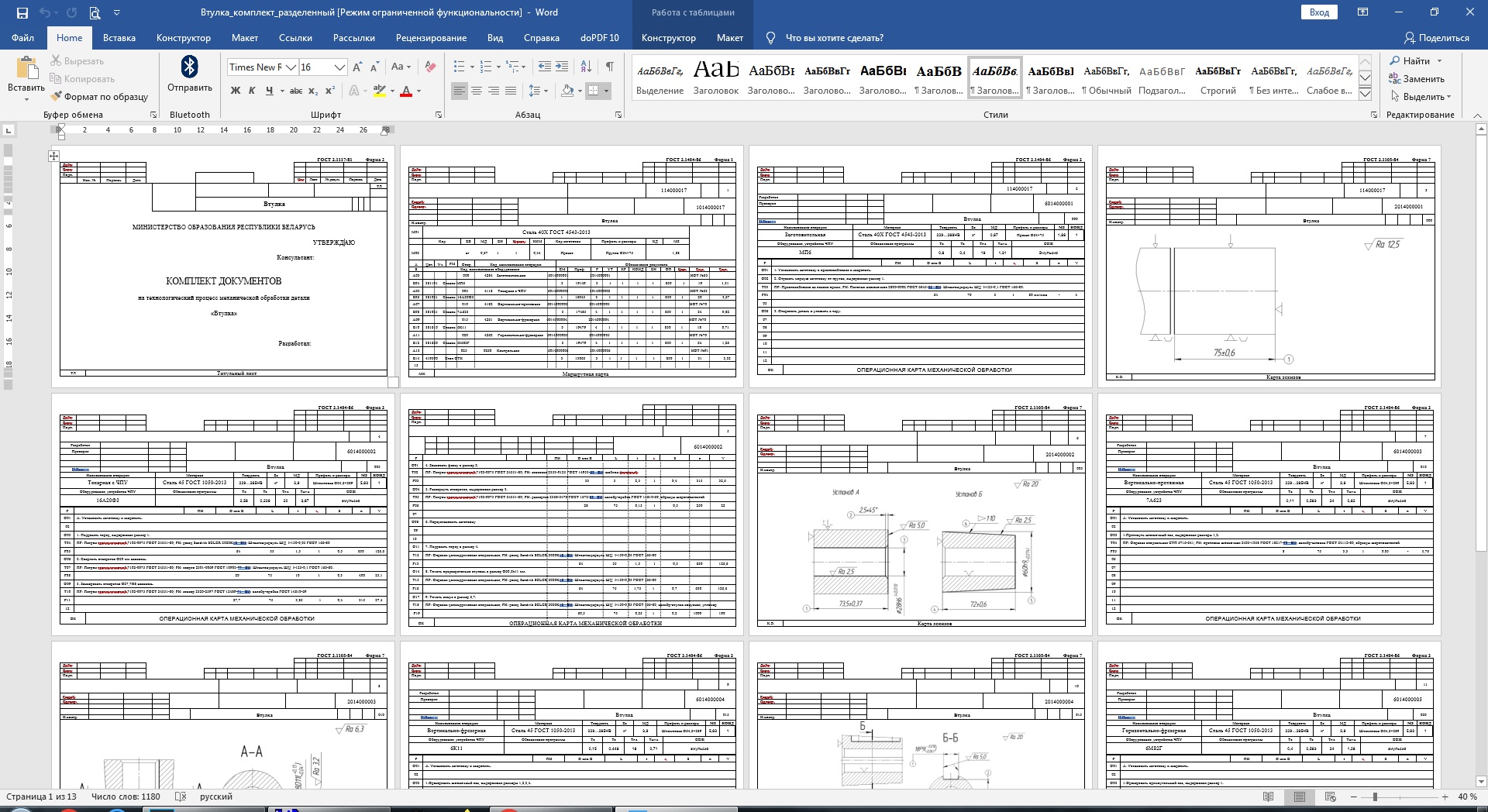
Task: Click the Формат по образцу paintbrush
Action: (99, 97)
